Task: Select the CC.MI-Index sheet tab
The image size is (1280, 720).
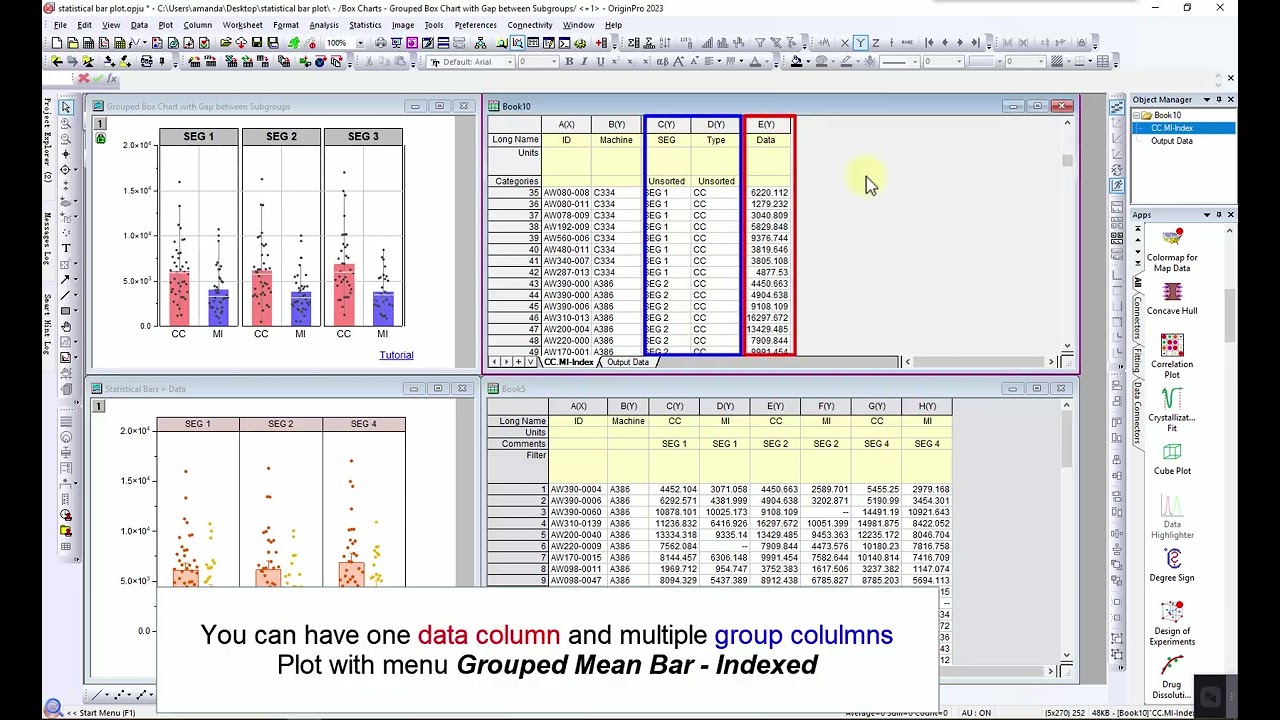Action: pyautogui.click(x=569, y=362)
